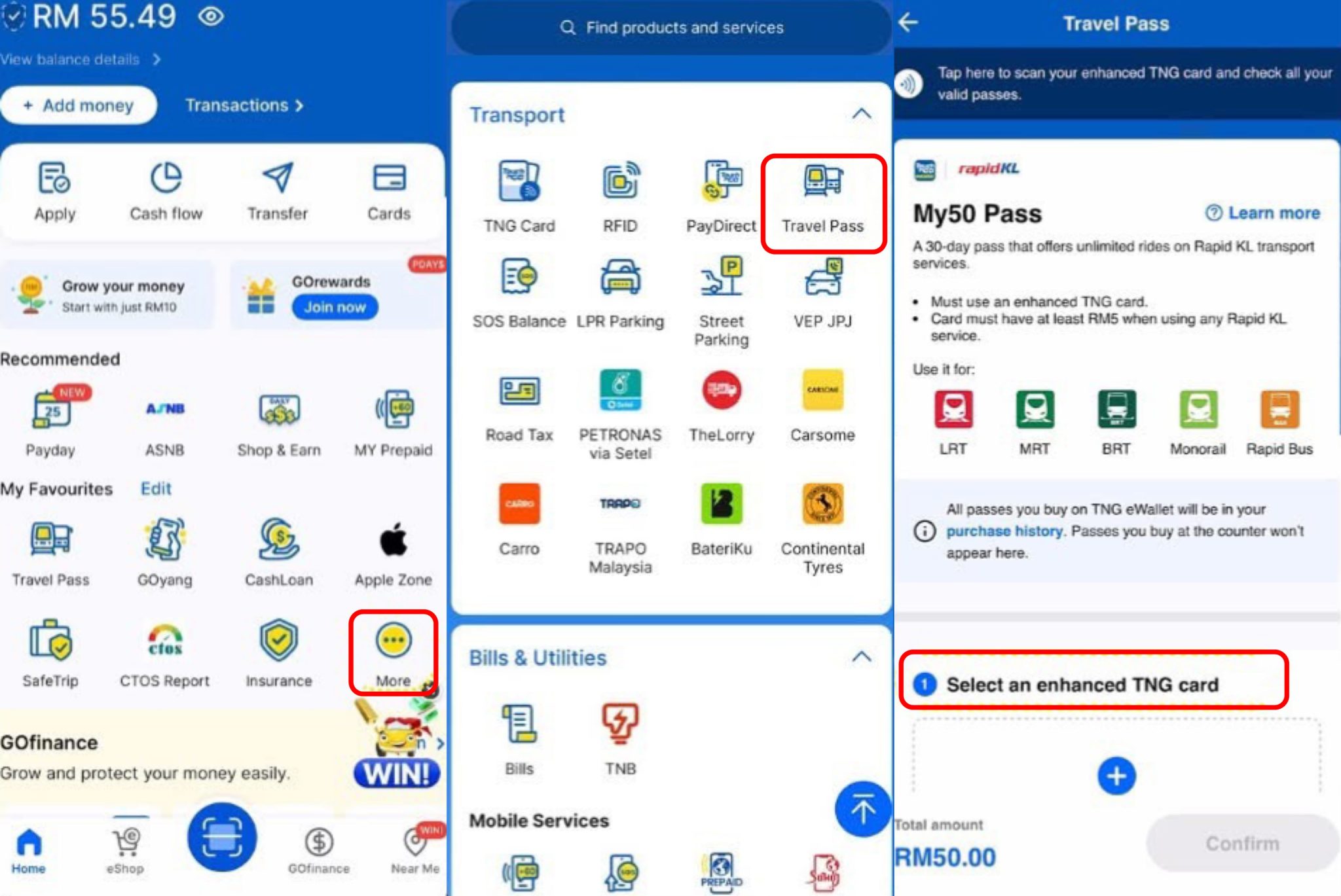Tap the back-to-top arrow button
This screenshot has height=896, width=1341.
[x=863, y=809]
